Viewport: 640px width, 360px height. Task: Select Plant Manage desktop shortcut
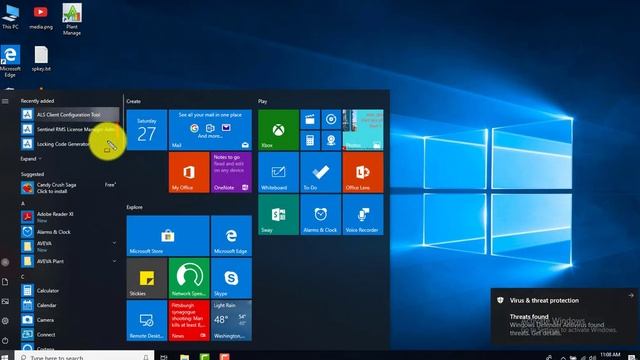pos(72,19)
